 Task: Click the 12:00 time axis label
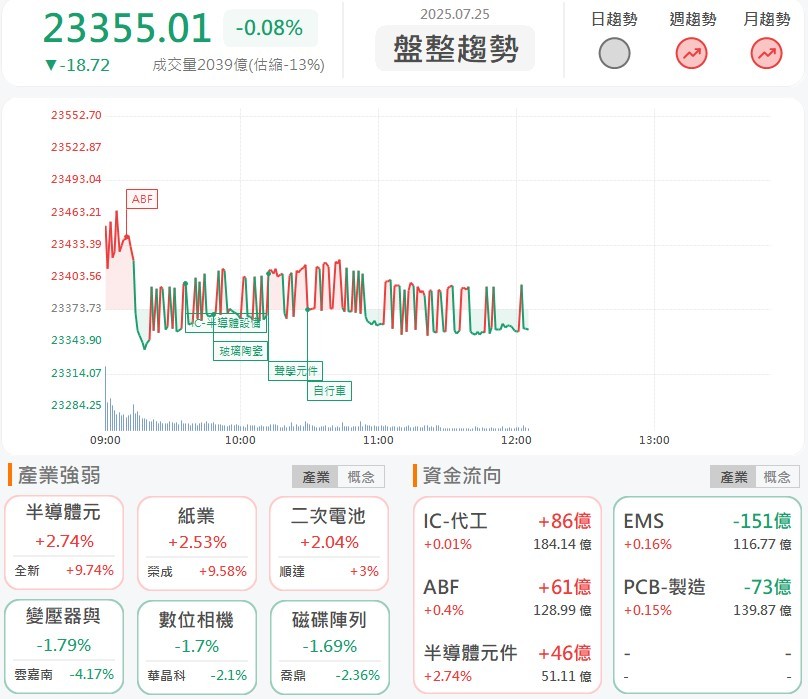pos(516,440)
